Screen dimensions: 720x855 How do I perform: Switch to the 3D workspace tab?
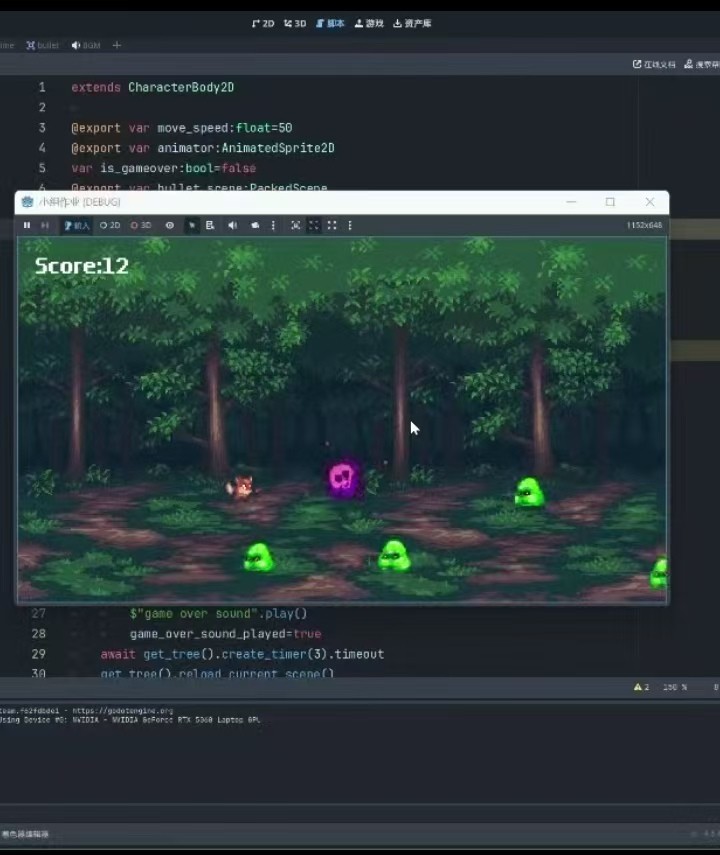295,23
